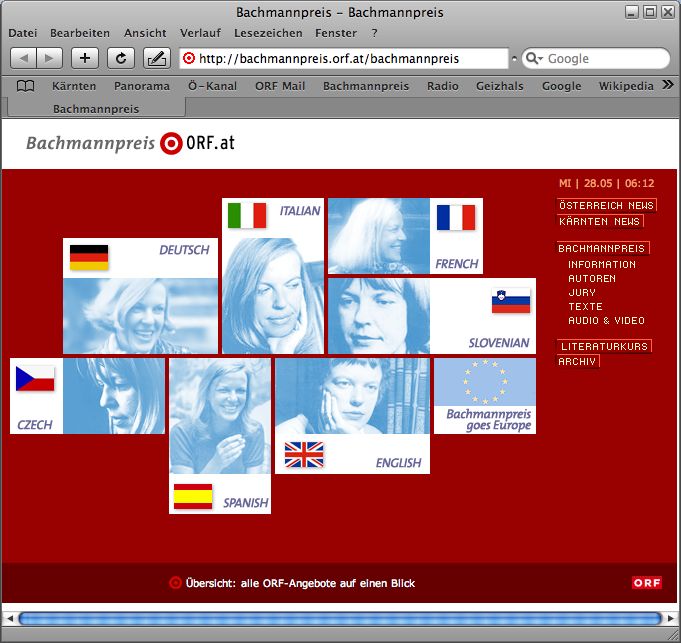
Task: Open the Fenster menu
Action: (336, 33)
